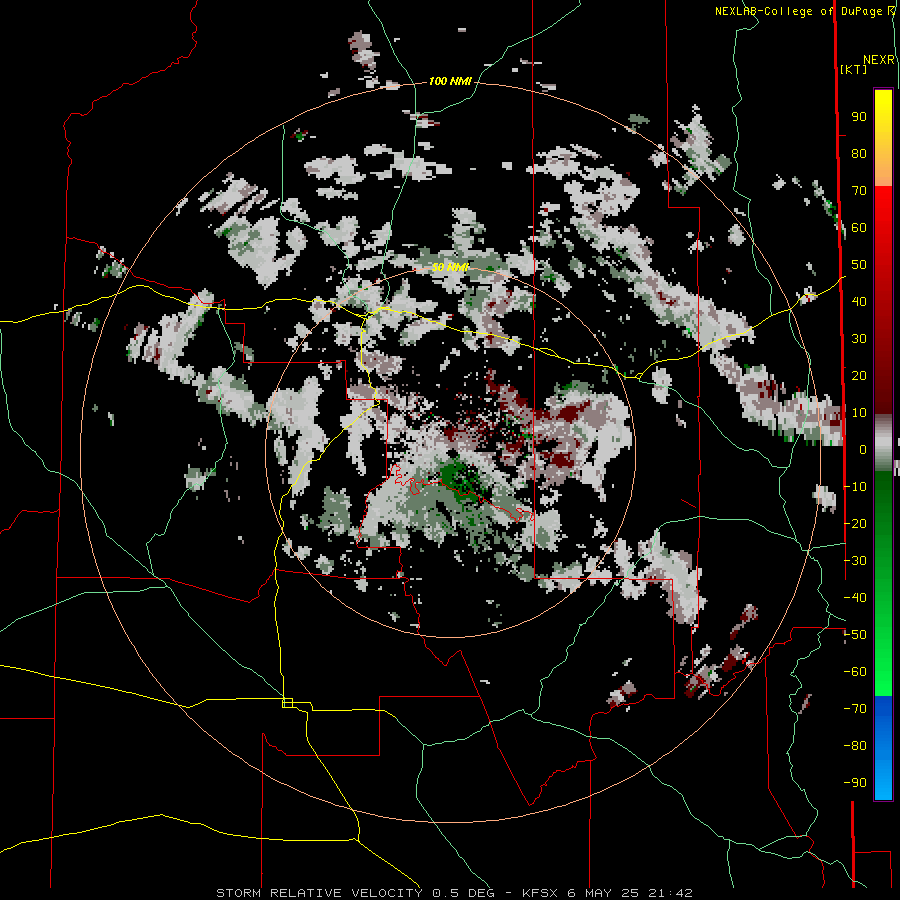The image size is (900, 900).
Task: Click the positive 50 value on velocity scale
Action: pos(859,265)
